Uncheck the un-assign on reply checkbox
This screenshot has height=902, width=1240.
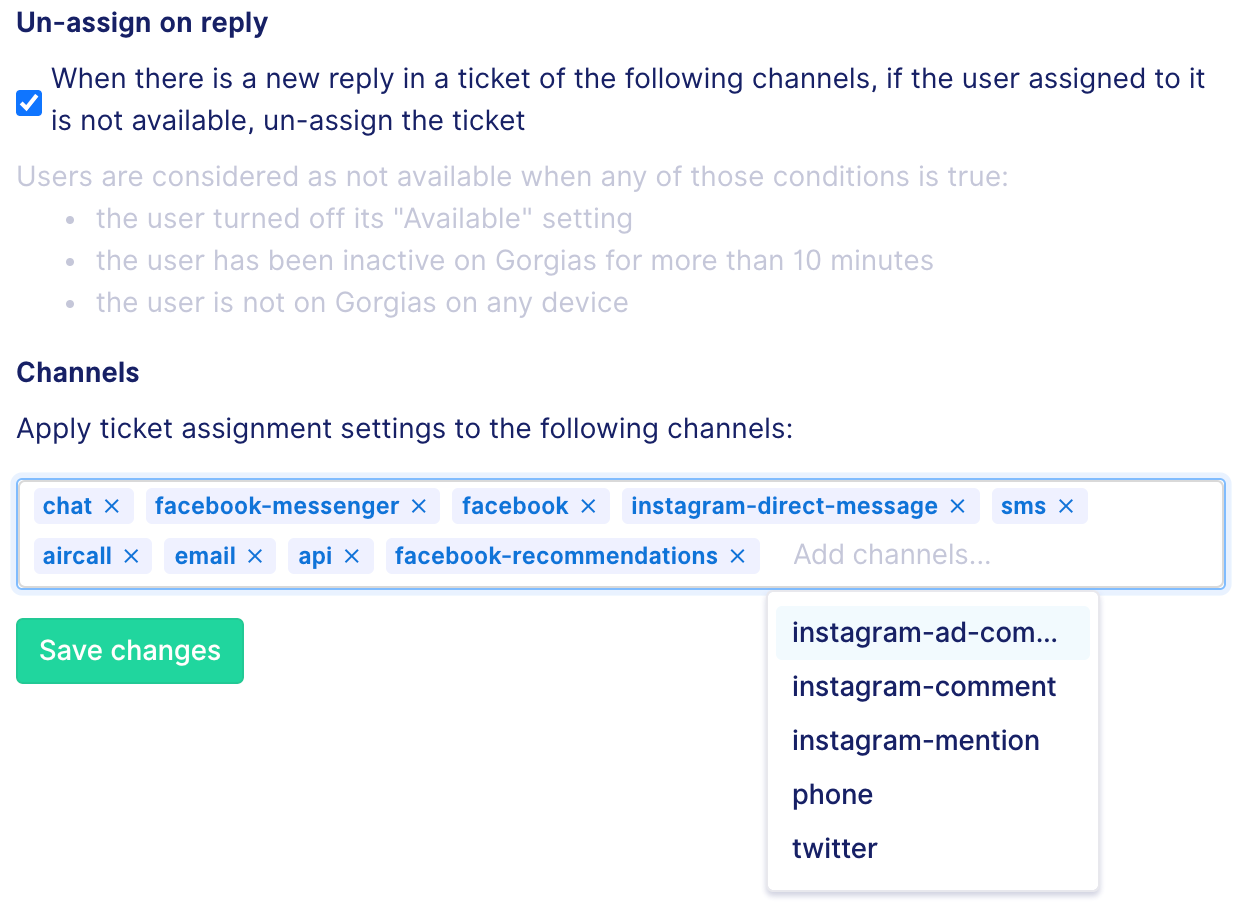29,102
